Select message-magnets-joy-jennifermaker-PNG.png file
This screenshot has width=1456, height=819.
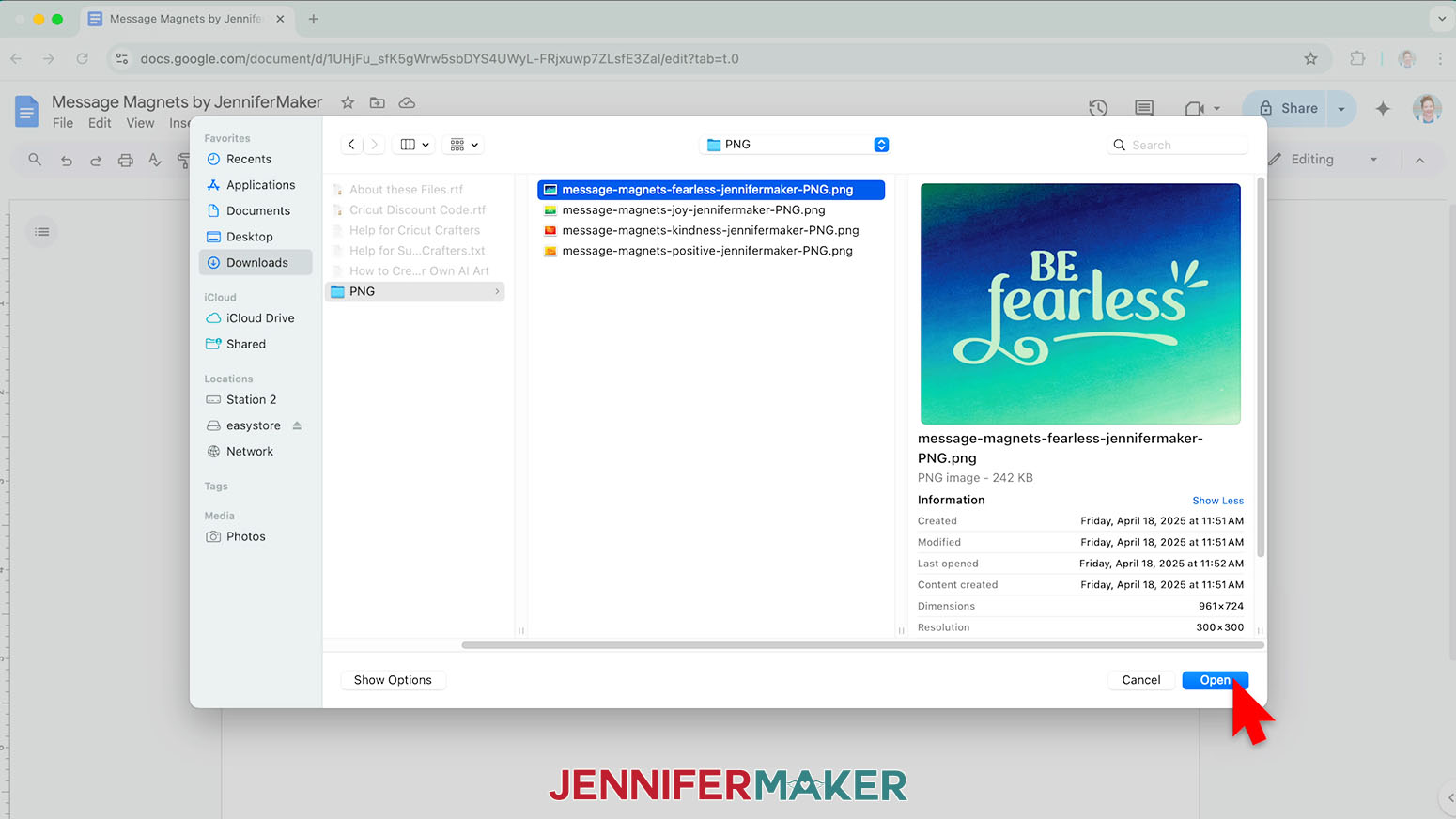711,210
